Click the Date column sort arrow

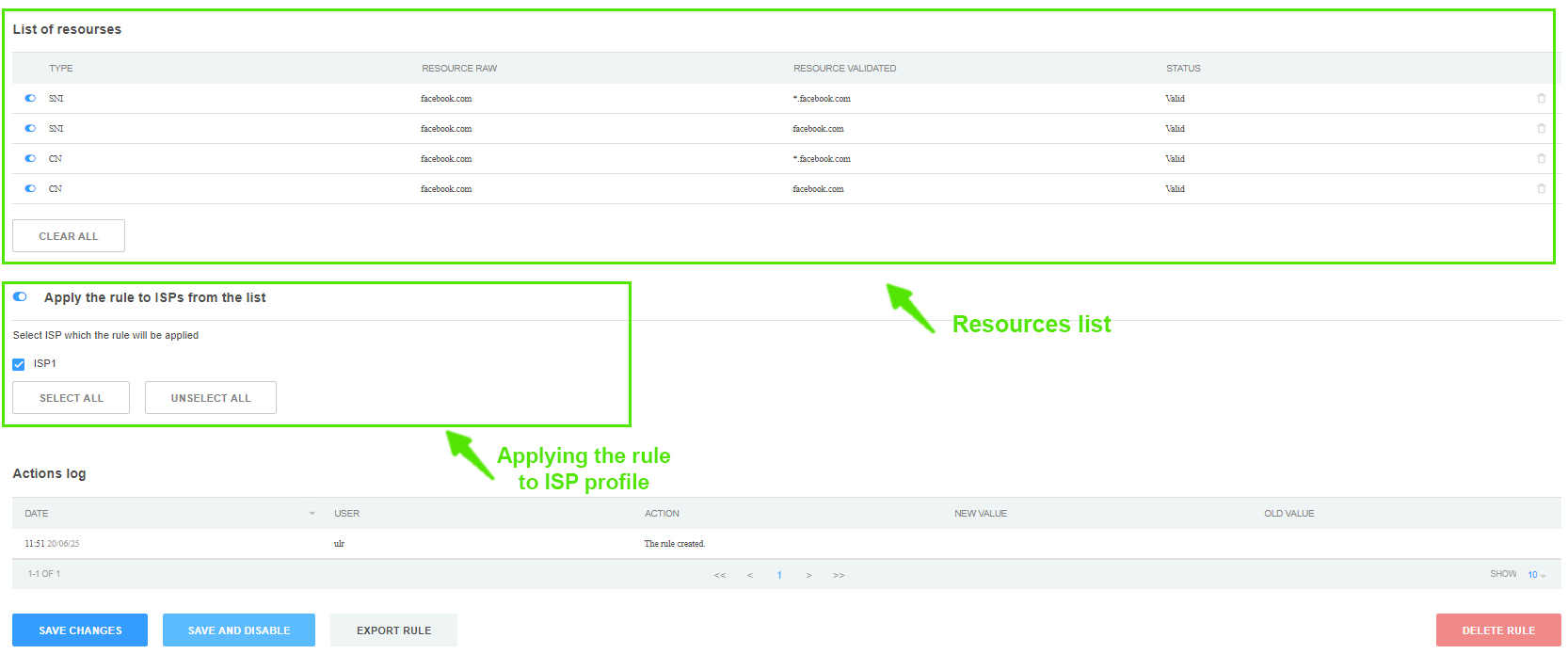click(x=312, y=514)
